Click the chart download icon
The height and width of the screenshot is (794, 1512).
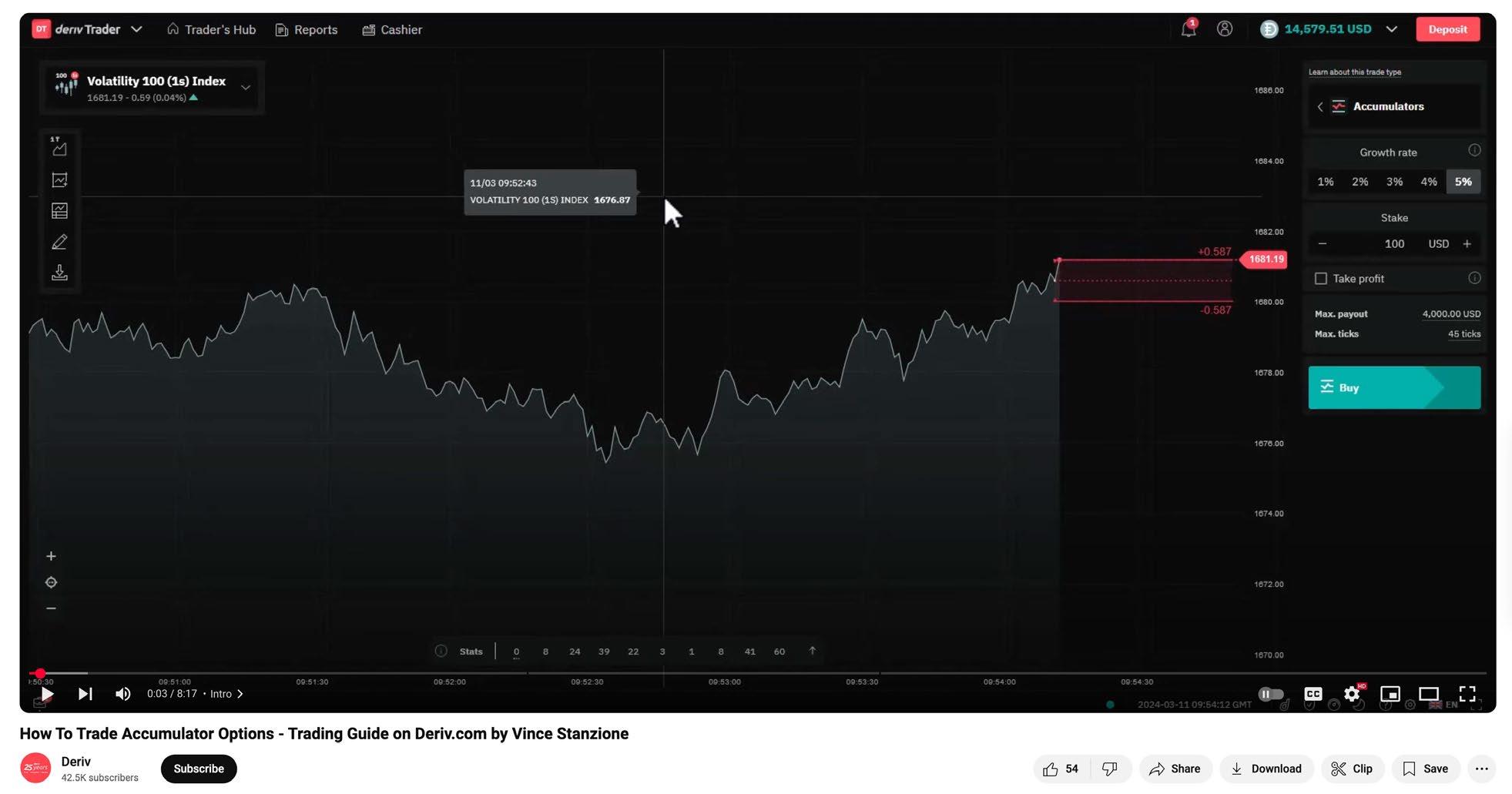pos(59,273)
